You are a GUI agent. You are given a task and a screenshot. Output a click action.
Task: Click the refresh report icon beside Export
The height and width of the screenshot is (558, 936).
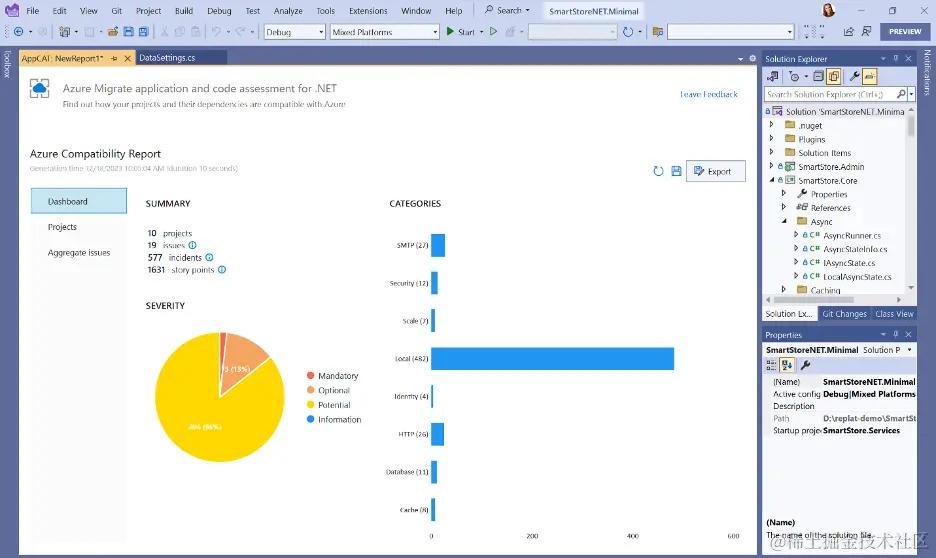pyautogui.click(x=658, y=171)
